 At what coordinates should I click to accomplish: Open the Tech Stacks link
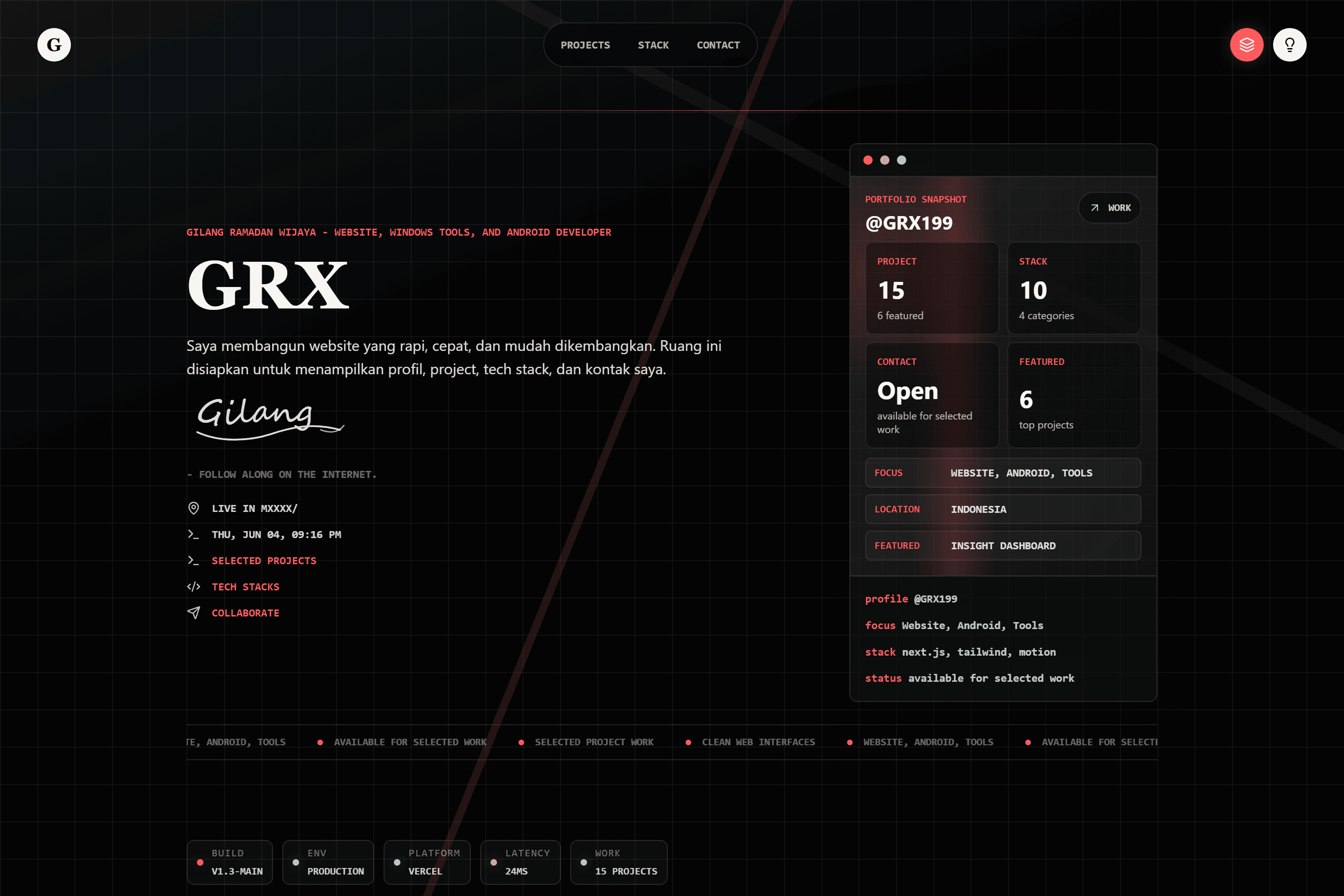[x=246, y=587]
